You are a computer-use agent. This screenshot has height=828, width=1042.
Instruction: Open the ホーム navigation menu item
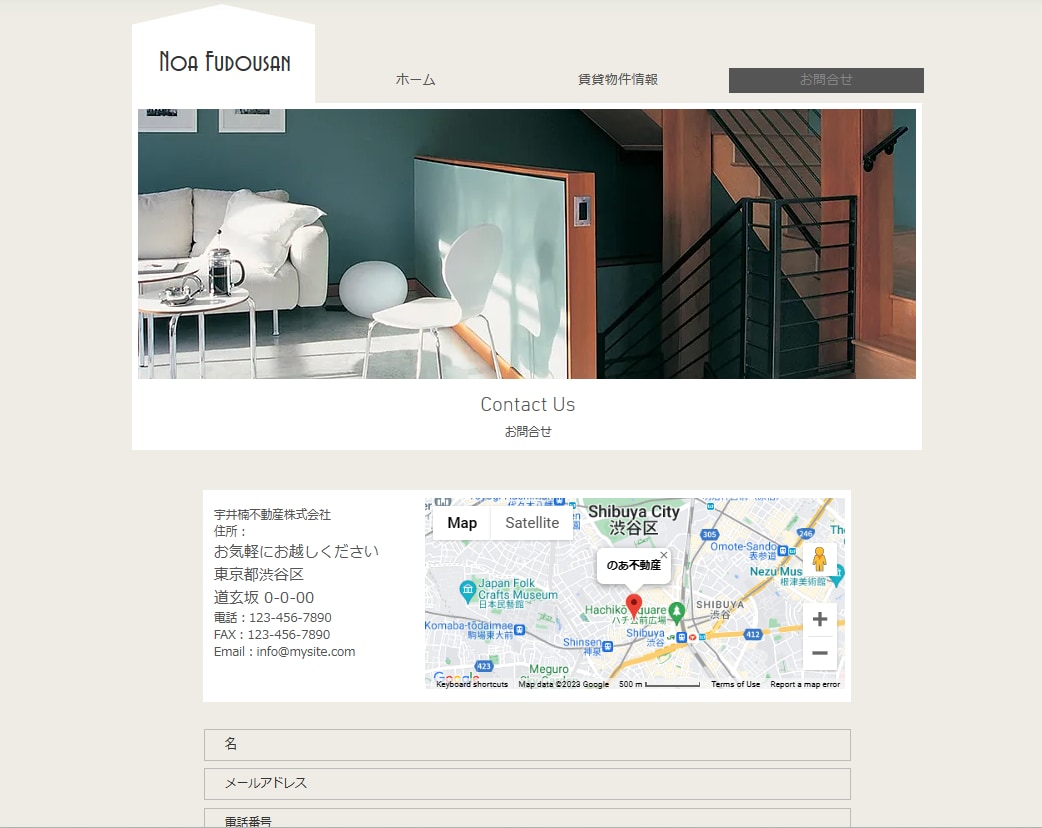(415, 80)
